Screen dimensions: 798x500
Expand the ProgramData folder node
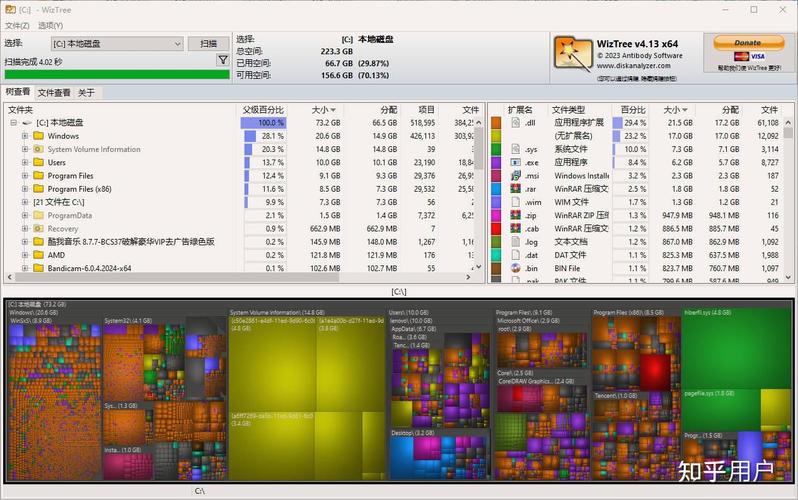coord(24,215)
